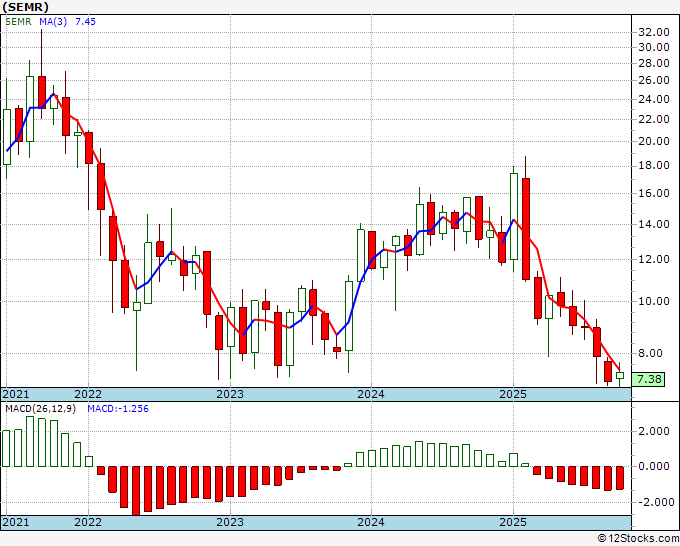Viewport: 680px width, 546px height.
Task: Click the 10.00 price axis label
Action: pyautogui.click(x=654, y=301)
